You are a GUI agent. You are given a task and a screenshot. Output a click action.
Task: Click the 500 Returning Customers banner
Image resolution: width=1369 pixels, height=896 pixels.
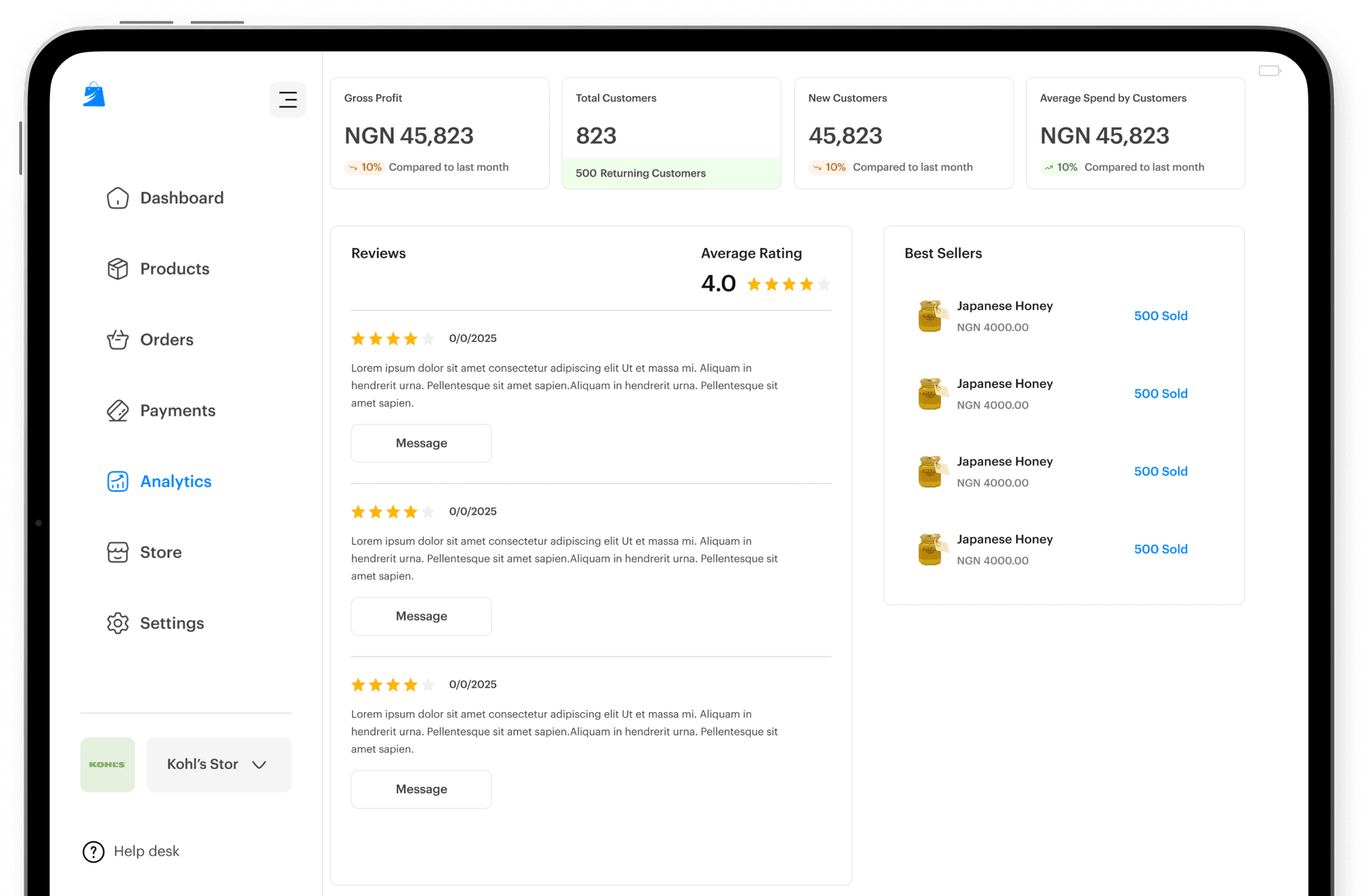click(x=671, y=173)
